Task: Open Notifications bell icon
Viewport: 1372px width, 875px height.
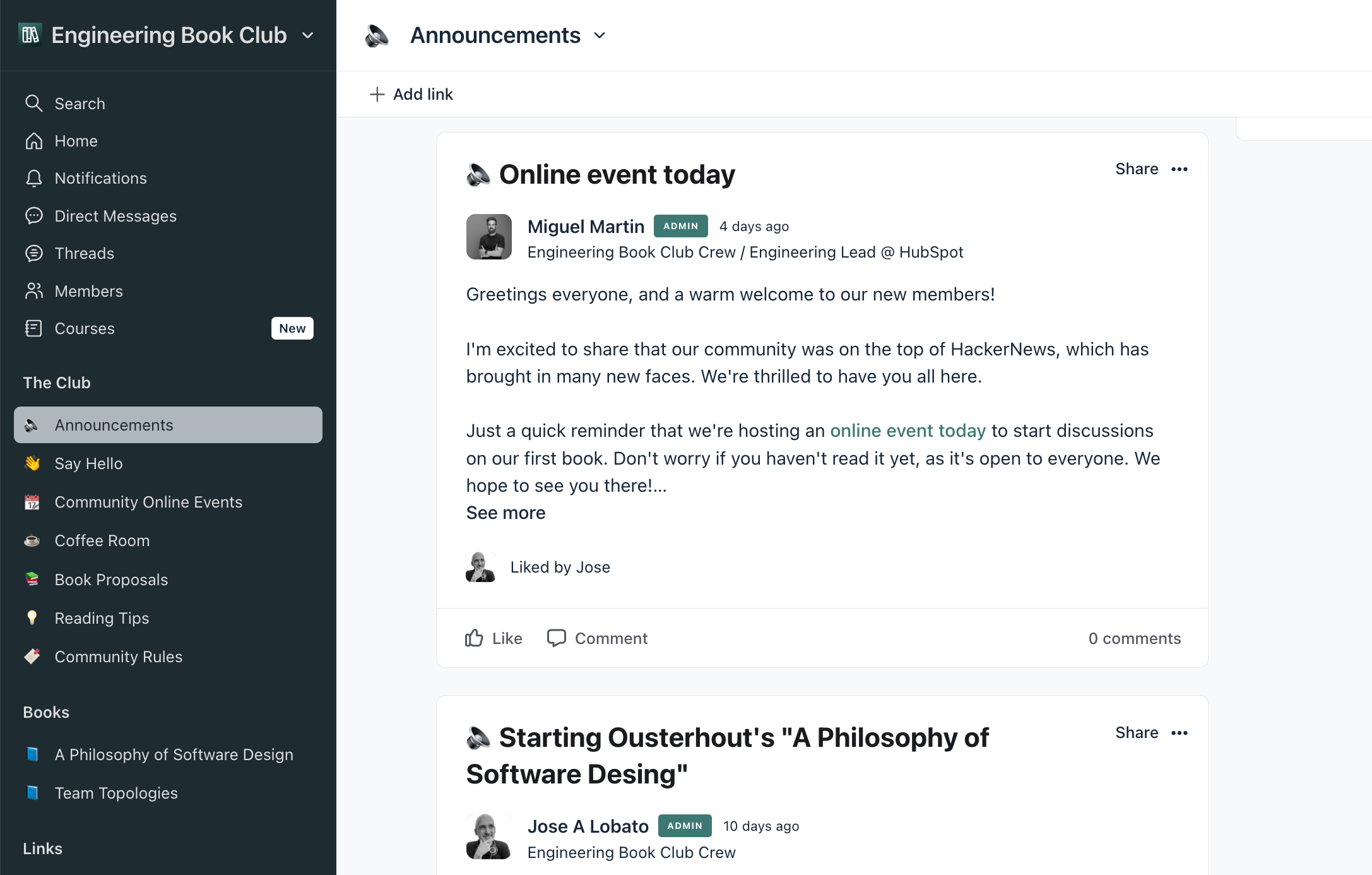Action: tap(33, 179)
